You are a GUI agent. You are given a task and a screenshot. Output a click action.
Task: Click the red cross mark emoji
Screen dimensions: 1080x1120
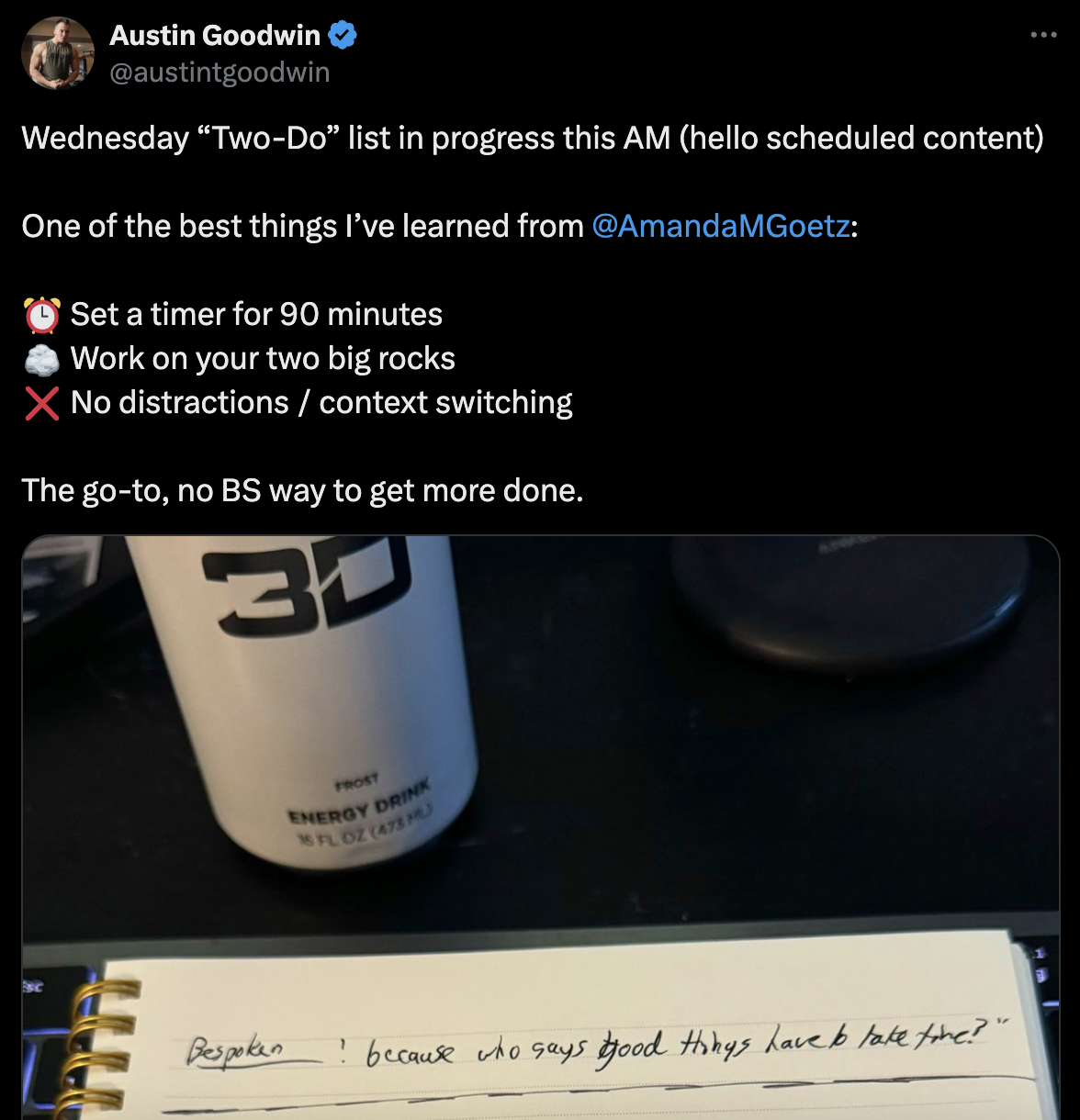42,403
